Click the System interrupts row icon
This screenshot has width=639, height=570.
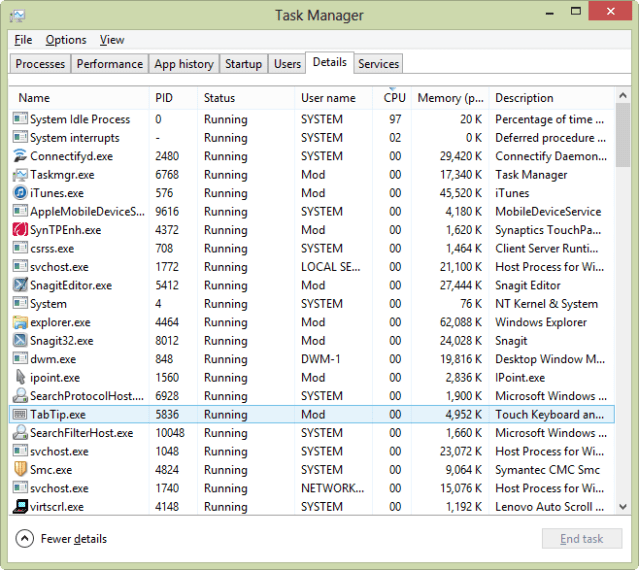[20, 138]
